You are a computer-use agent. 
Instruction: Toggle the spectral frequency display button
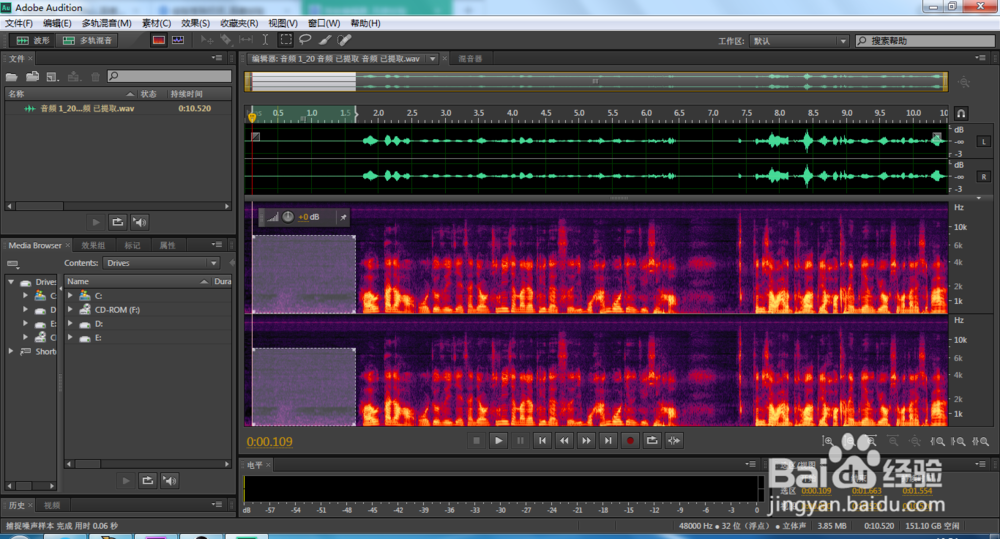pyautogui.click(x=158, y=40)
